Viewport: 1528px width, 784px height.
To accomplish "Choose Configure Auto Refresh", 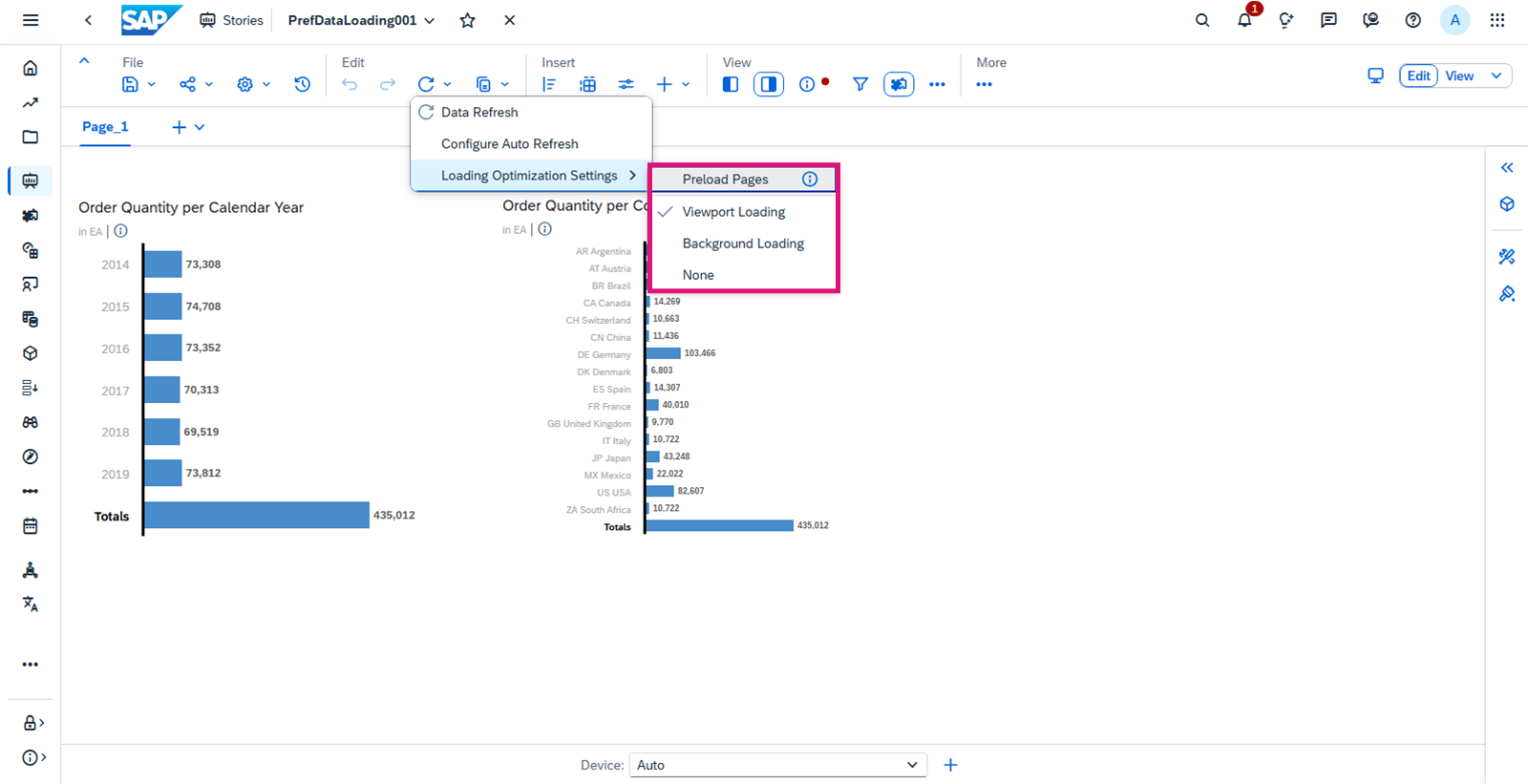I will pos(531,143).
